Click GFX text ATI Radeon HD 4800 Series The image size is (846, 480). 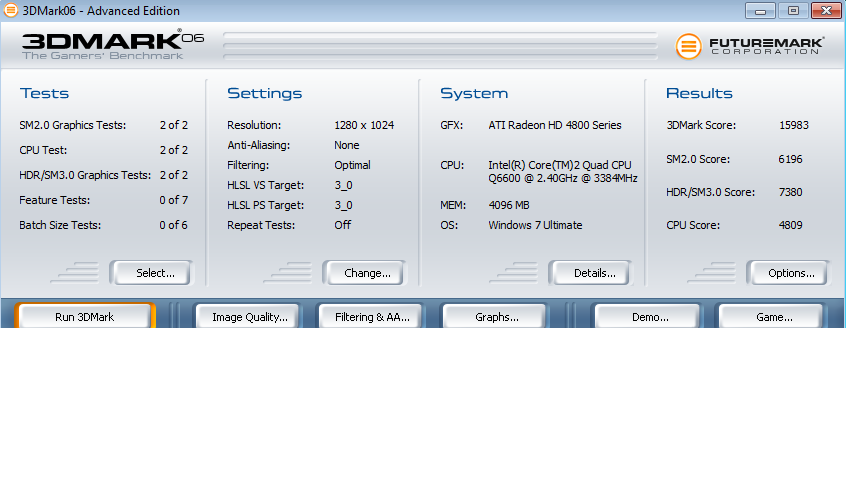[555, 125]
